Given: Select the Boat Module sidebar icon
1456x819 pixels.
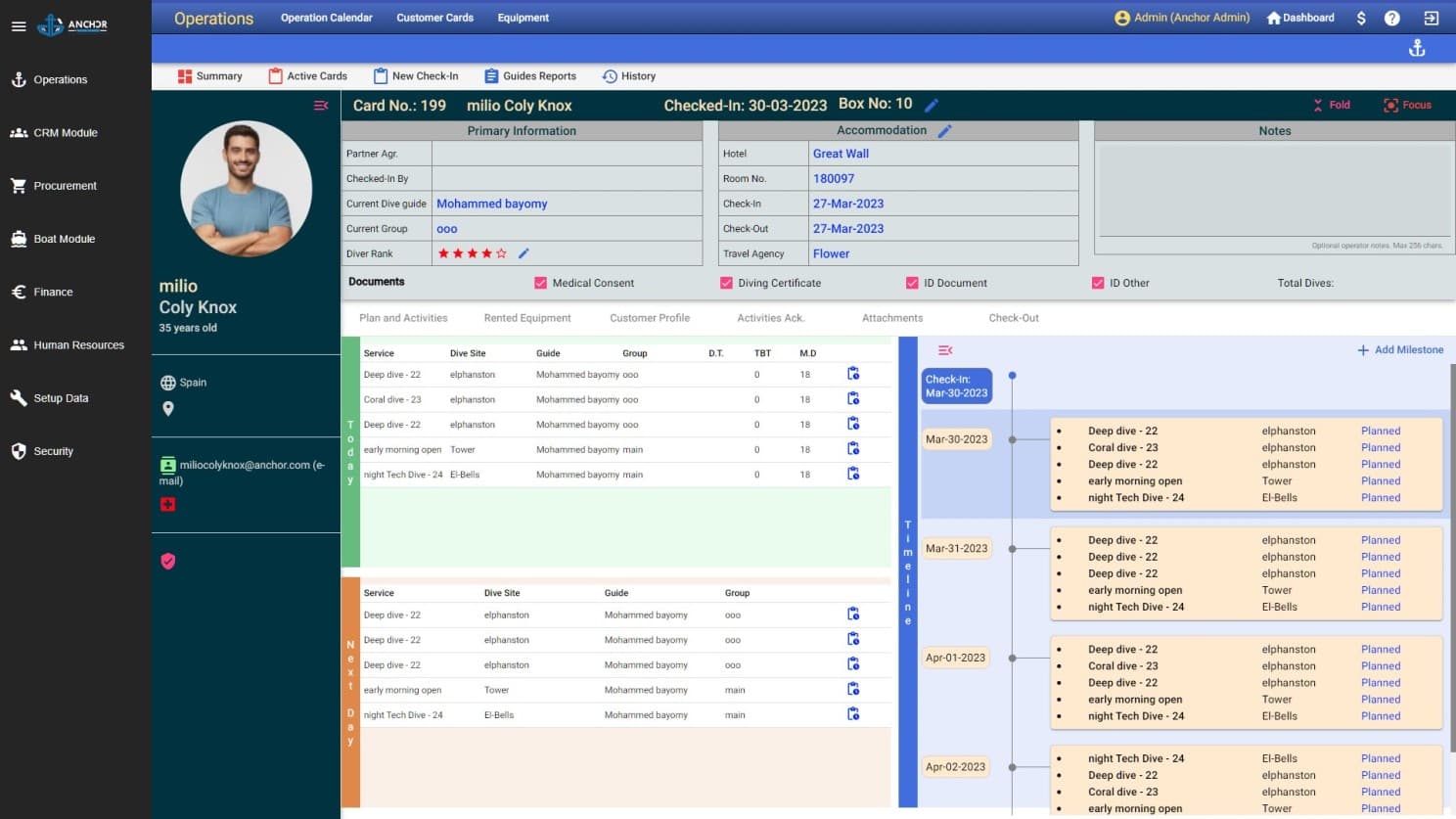Looking at the screenshot, I should coord(20,239).
